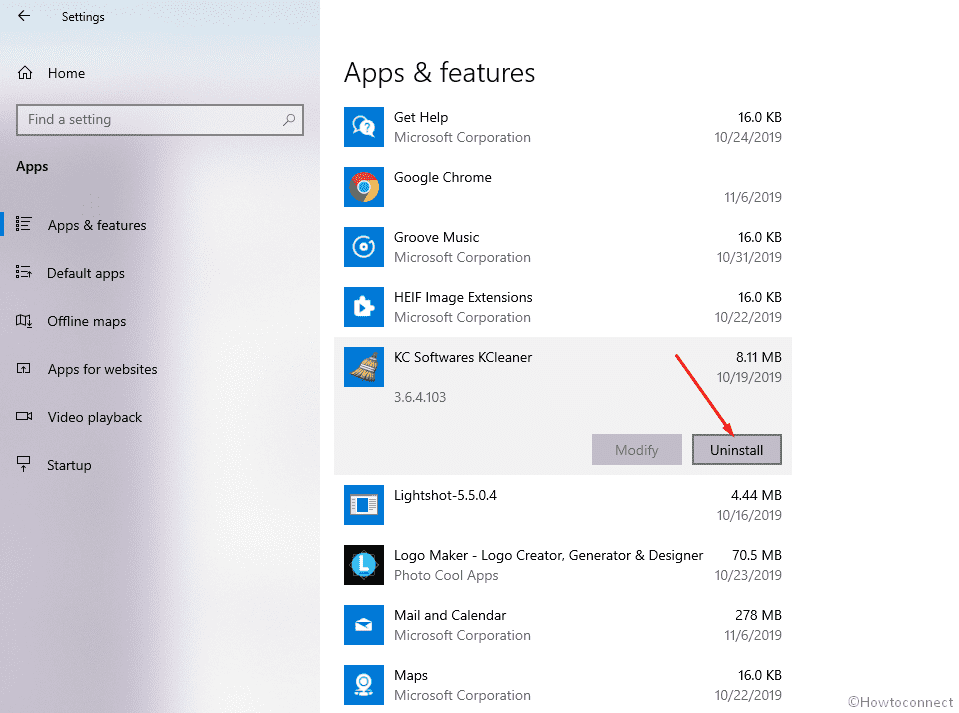This screenshot has height=713, width=959.
Task: Click the Apps section header in sidebar
Action: [x=32, y=167]
